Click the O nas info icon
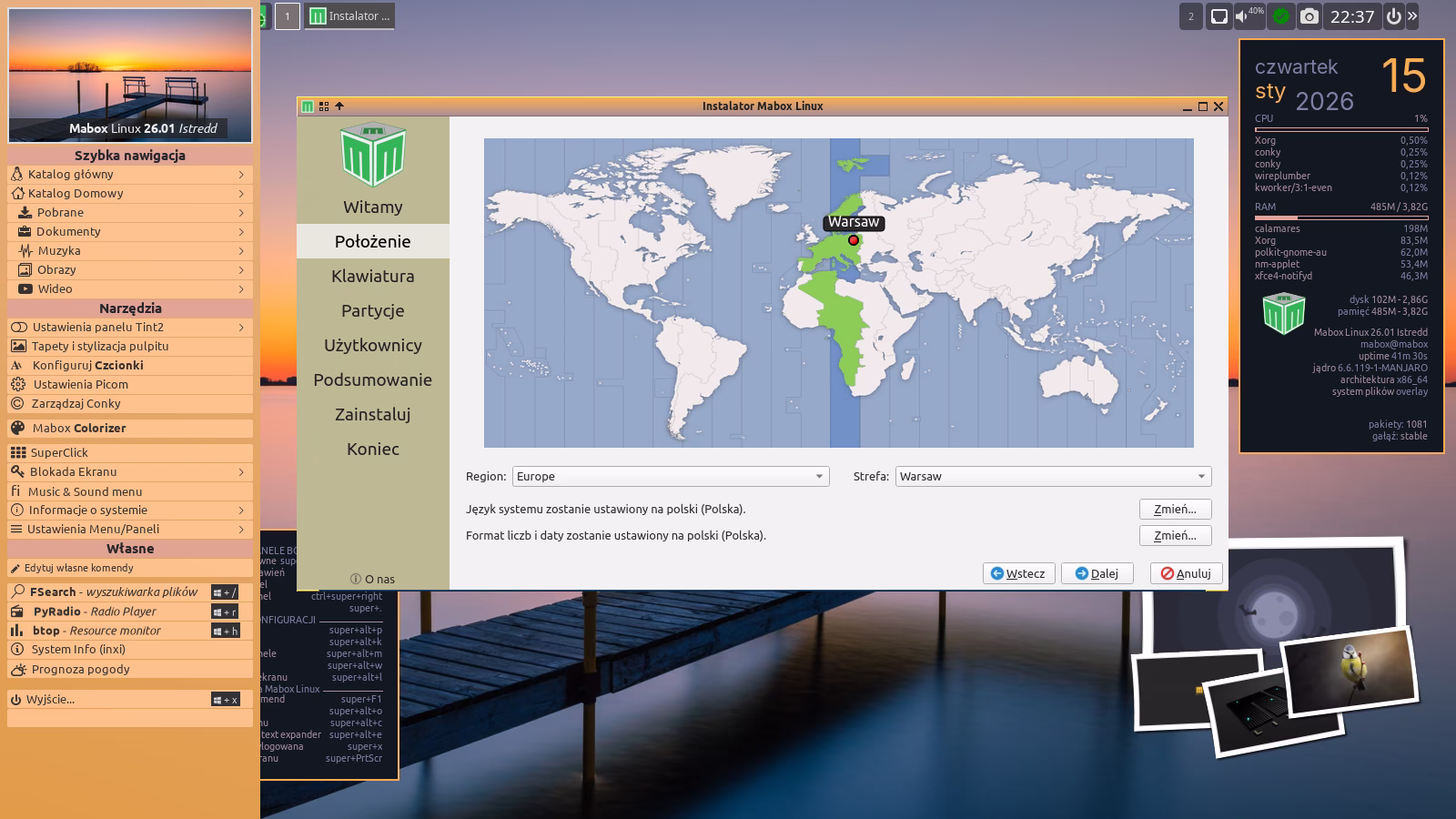This screenshot has height=819, width=1456. coord(356,579)
